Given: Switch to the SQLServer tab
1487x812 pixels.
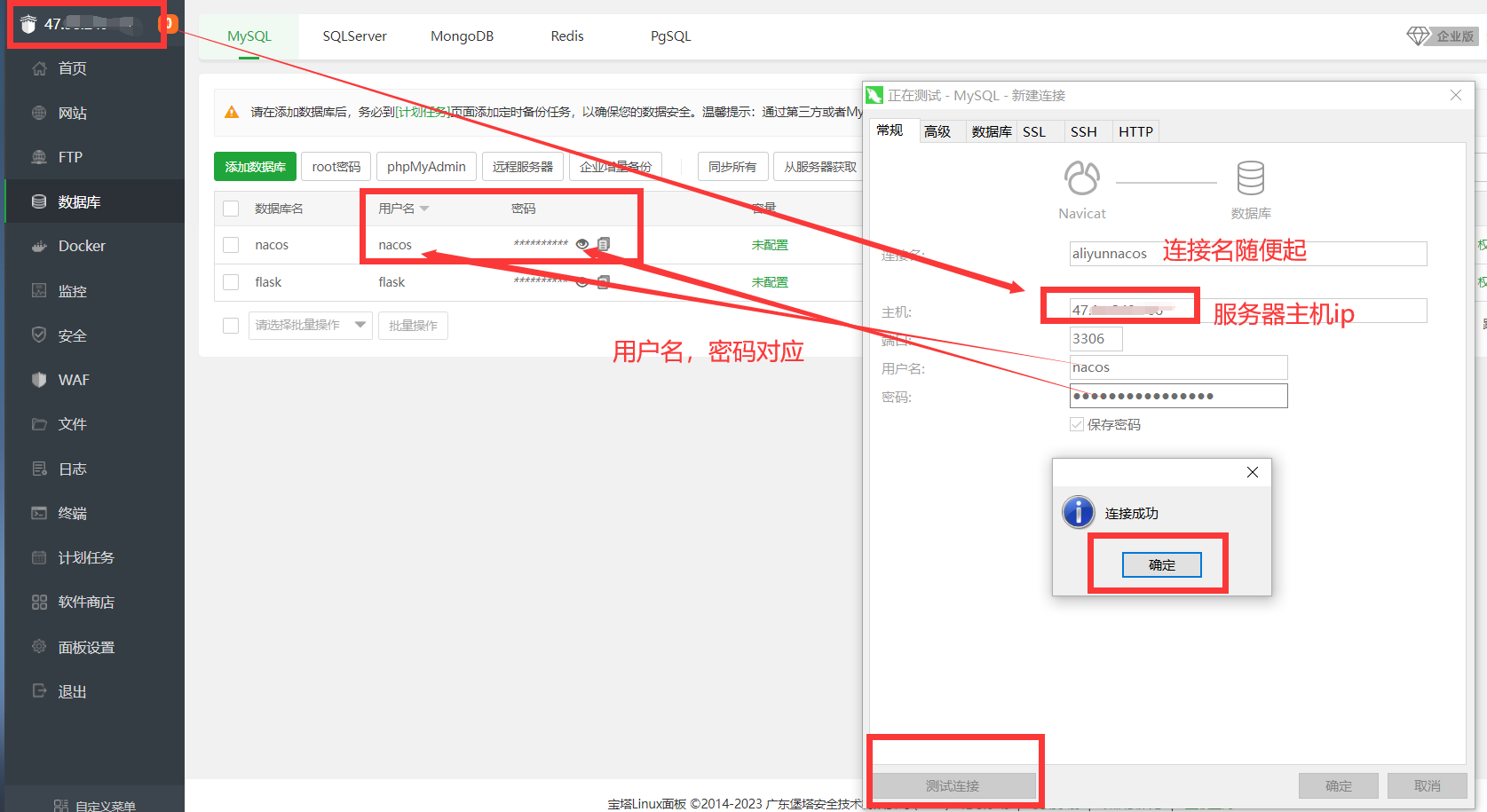Looking at the screenshot, I should coord(354,36).
